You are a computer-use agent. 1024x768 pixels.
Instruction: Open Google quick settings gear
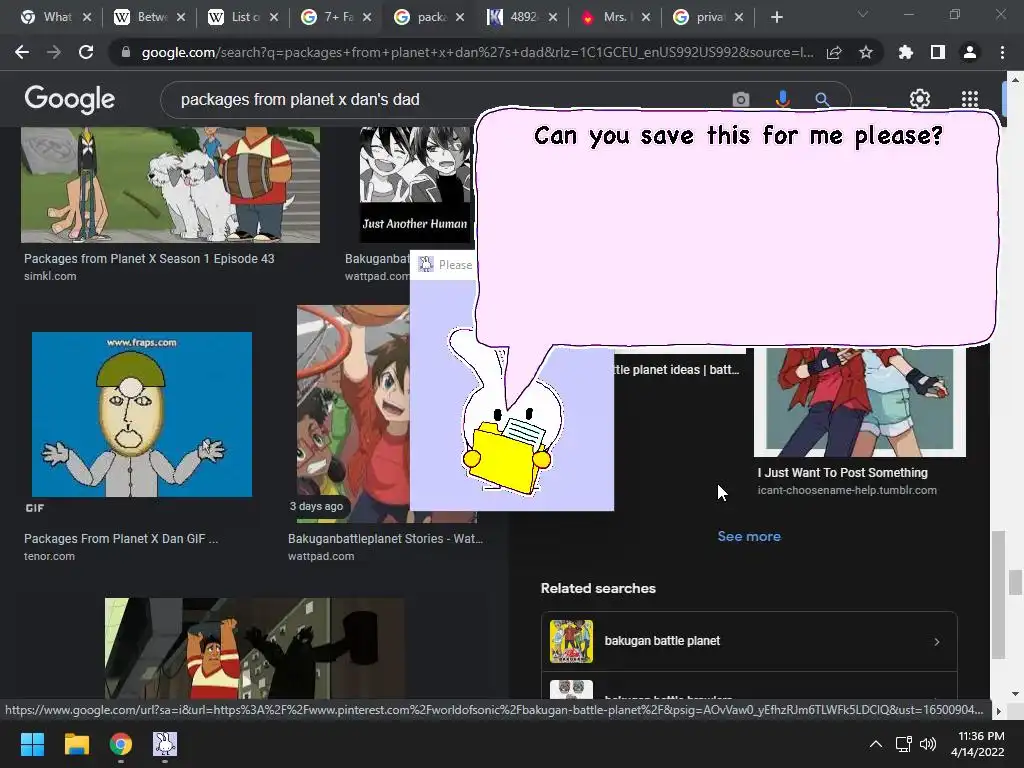point(920,99)
